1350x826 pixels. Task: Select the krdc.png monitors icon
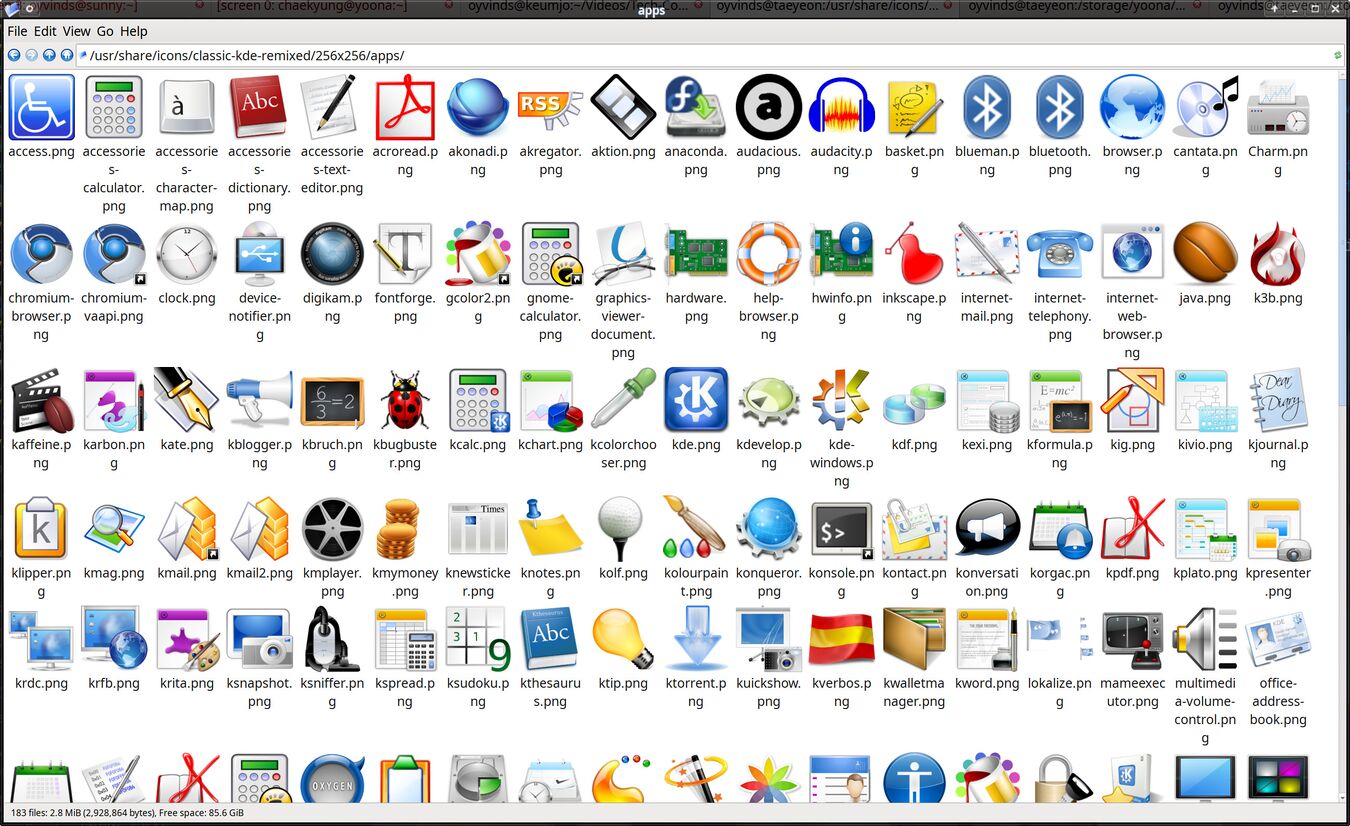(x=41, y=639)
